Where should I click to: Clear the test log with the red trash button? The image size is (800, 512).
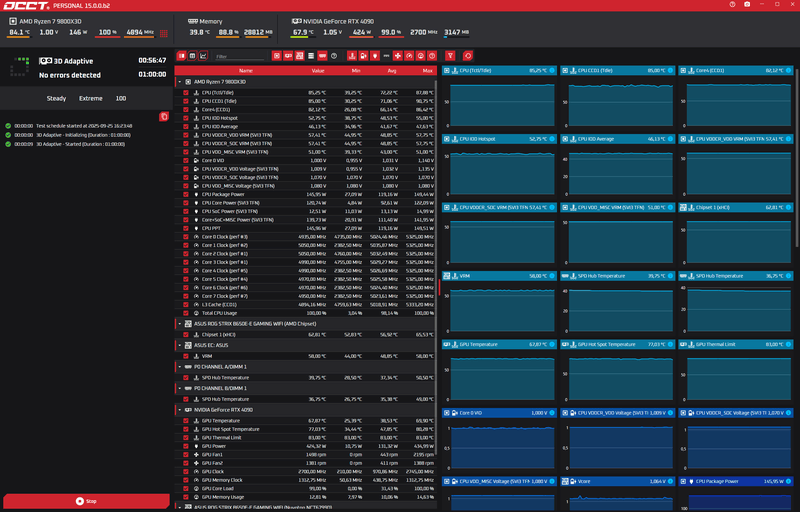point(164,117)
